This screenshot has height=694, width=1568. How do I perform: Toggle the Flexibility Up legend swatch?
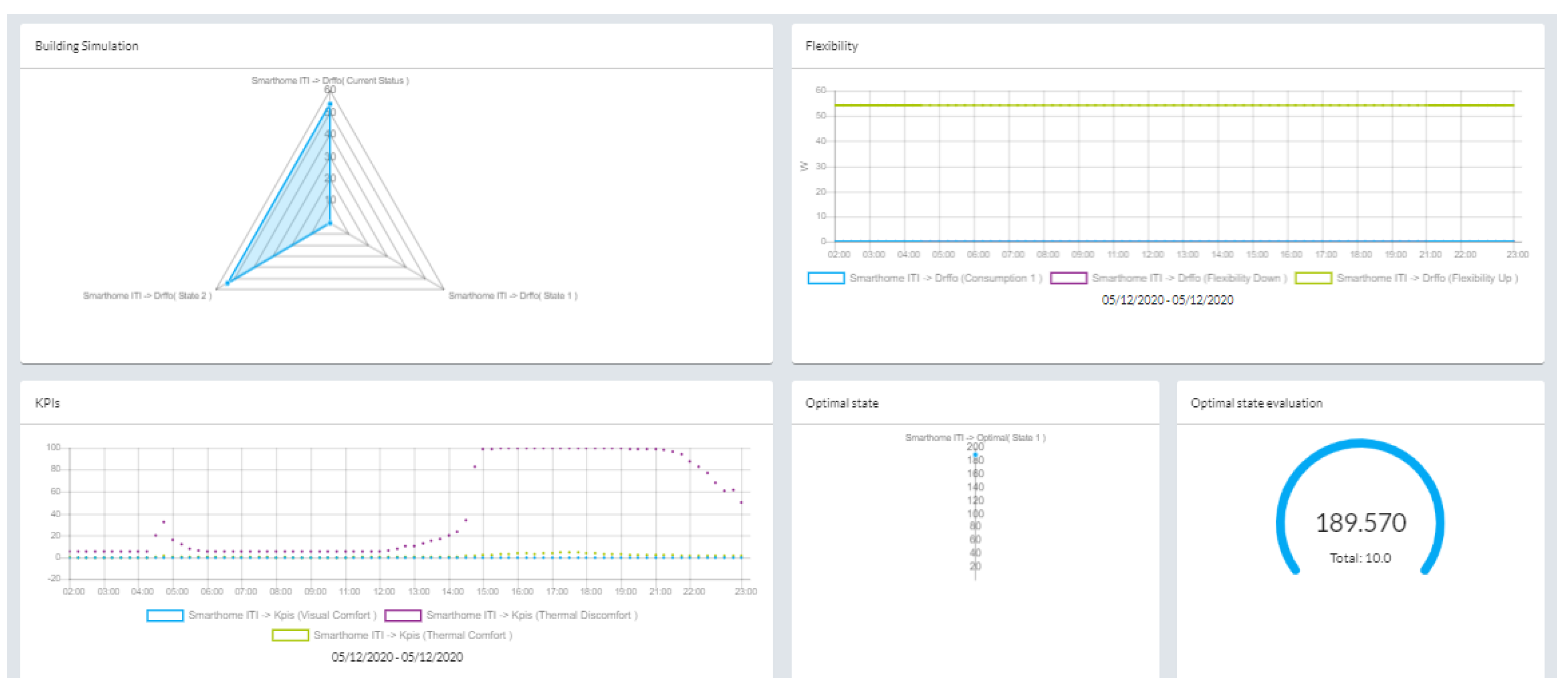pos(1313,278)
